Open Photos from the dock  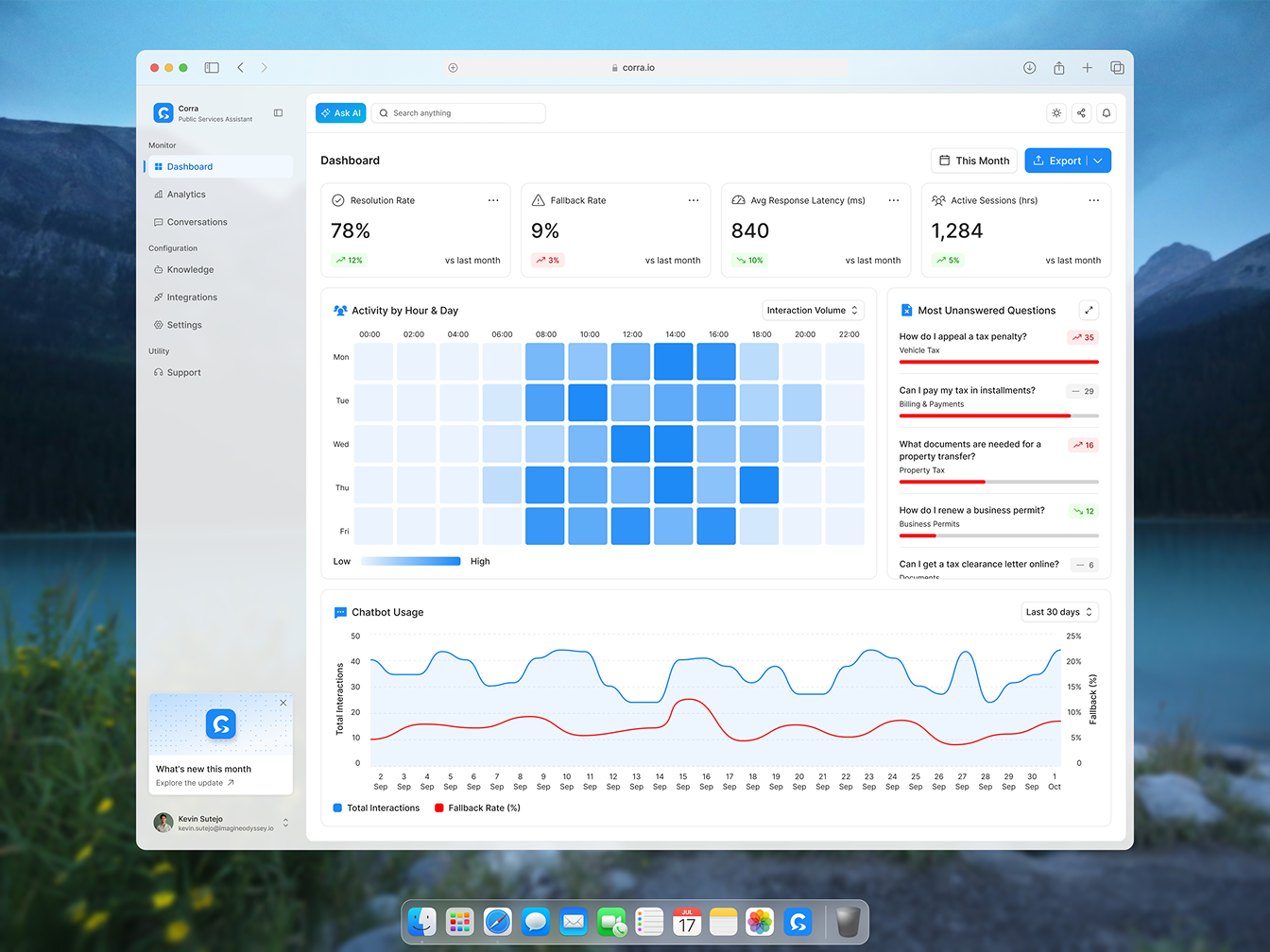click(x=760, y=922)
